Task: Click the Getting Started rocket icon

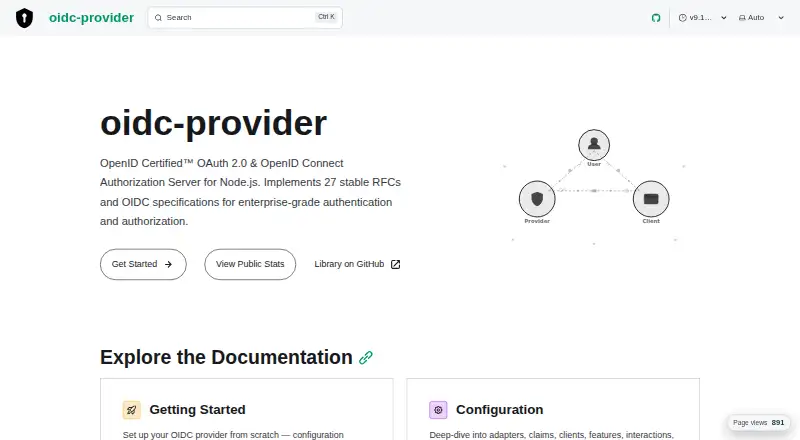Action: point(132,410)
